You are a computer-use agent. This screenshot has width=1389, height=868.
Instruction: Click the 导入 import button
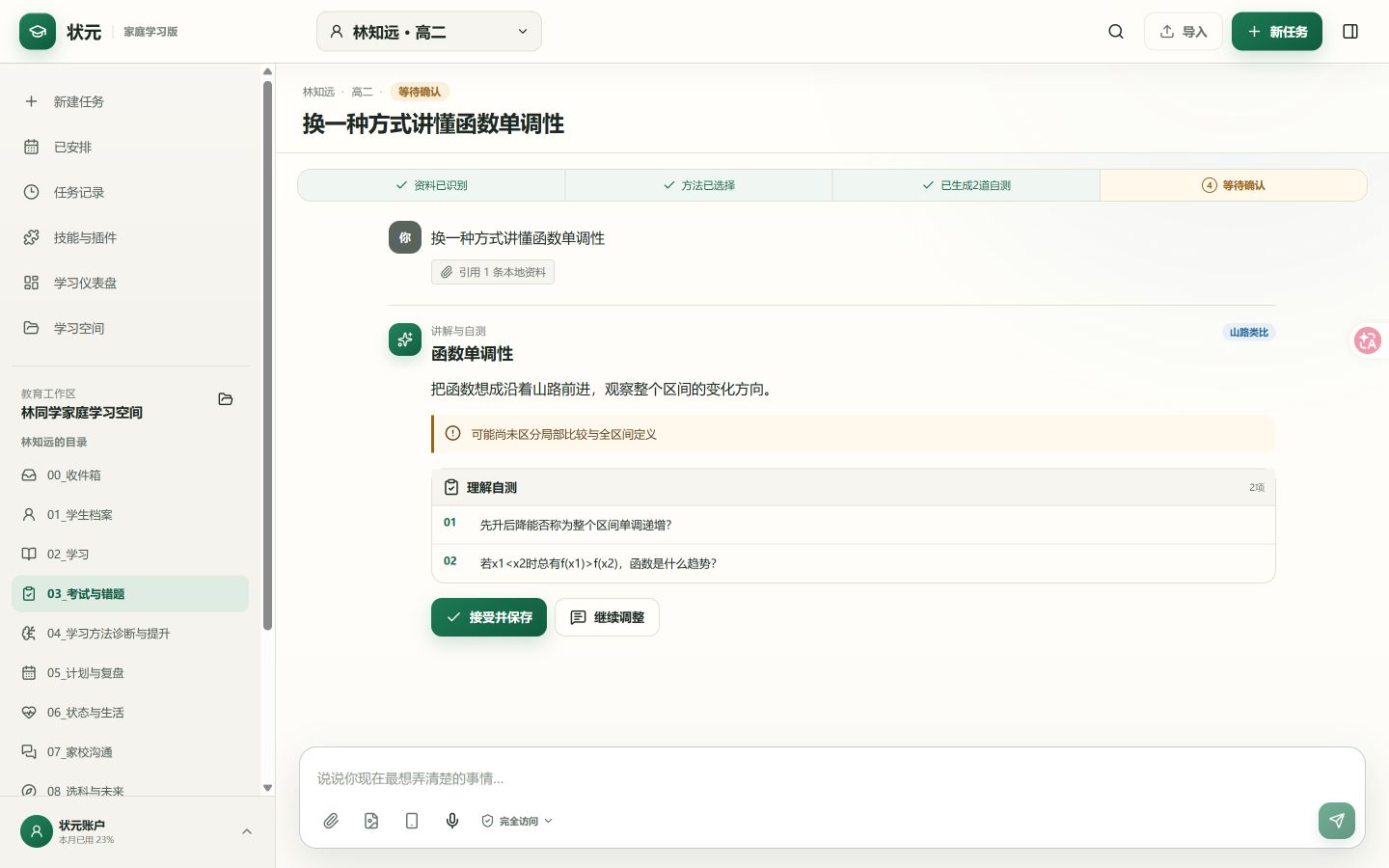pyautogui.click(x=1184, y=32)
